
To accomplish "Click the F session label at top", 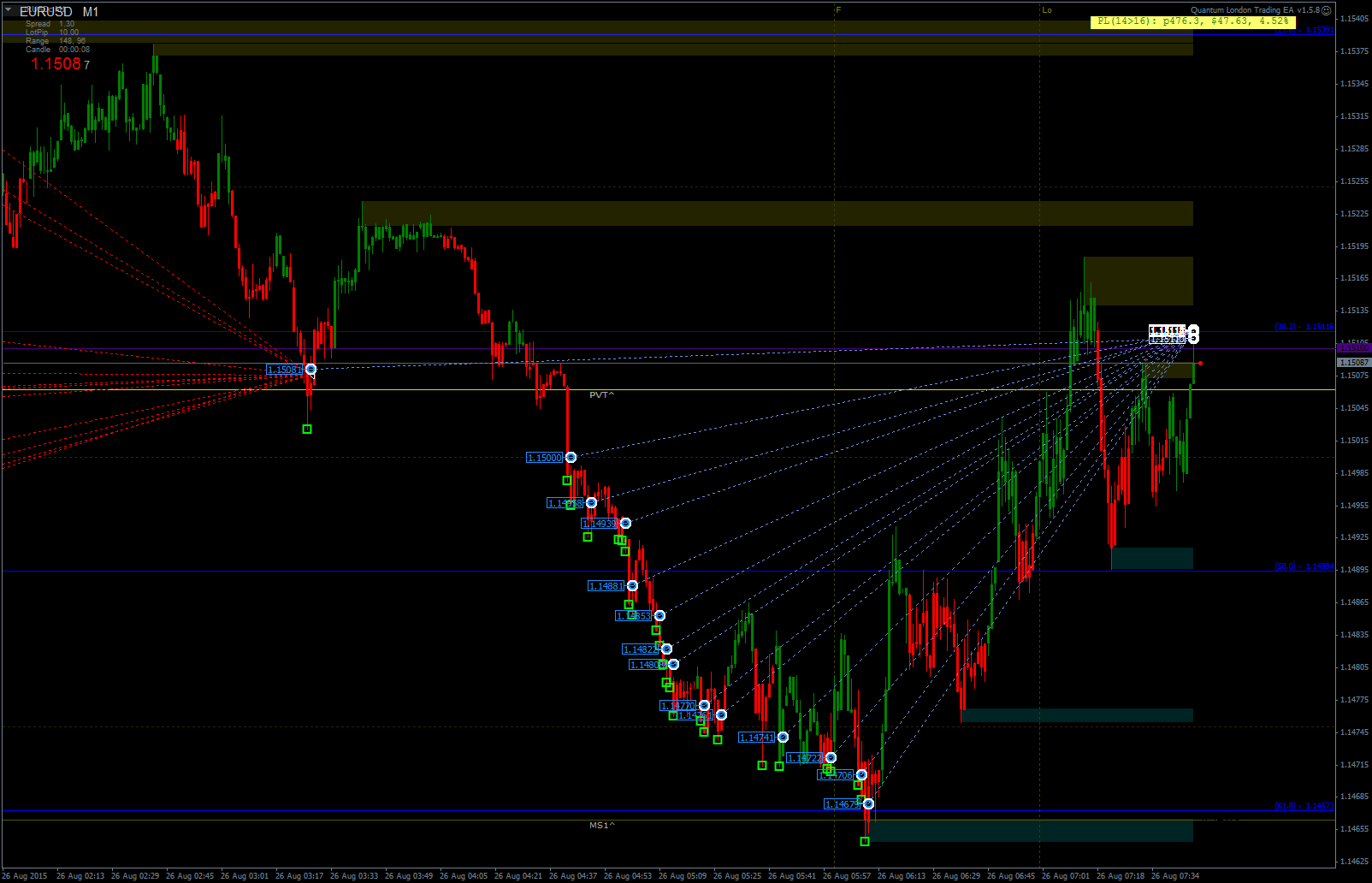I will [838, 10].
